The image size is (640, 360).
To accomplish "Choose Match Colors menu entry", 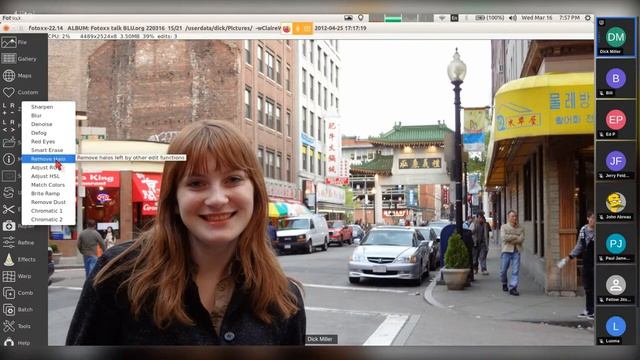I will pos(48,185).
